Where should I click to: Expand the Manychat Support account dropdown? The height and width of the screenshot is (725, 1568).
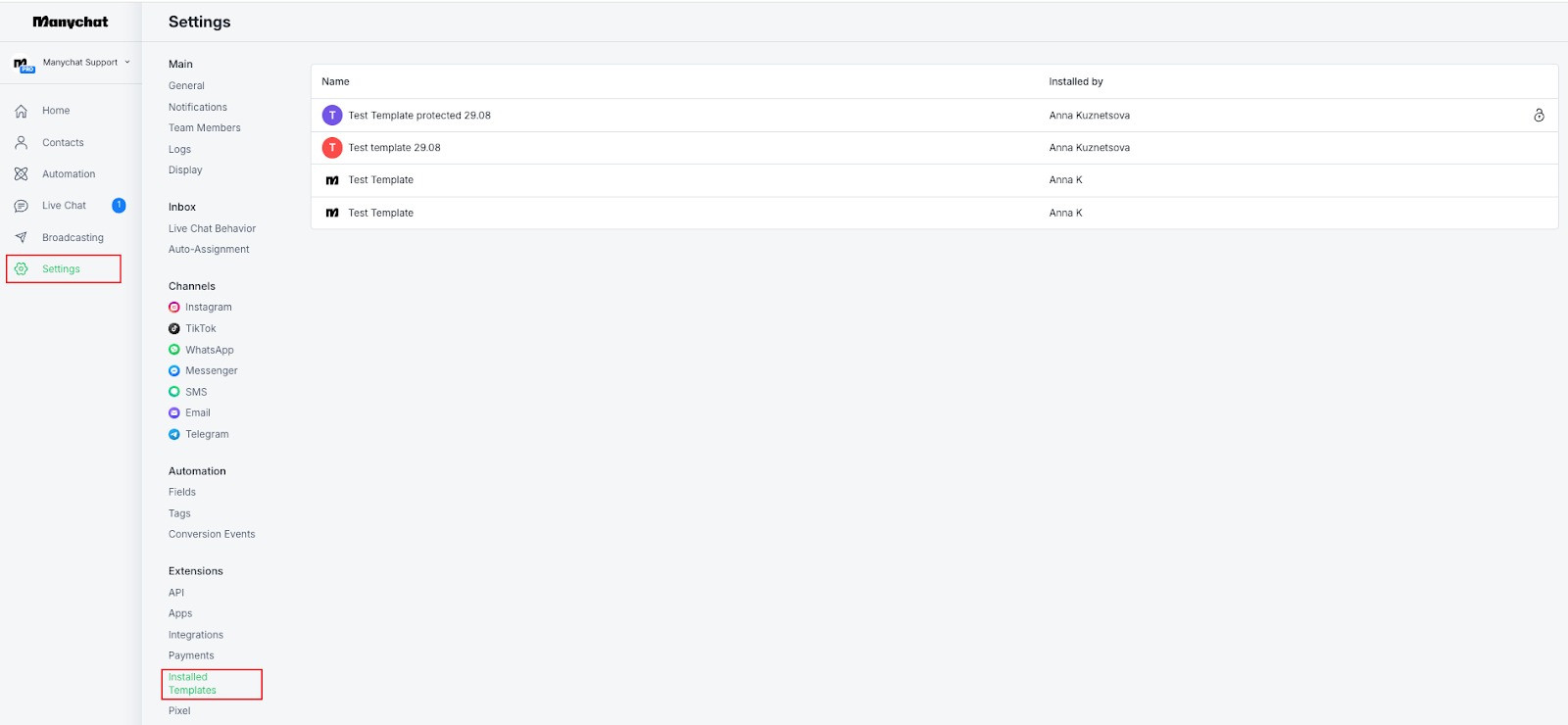coord(126,63)
